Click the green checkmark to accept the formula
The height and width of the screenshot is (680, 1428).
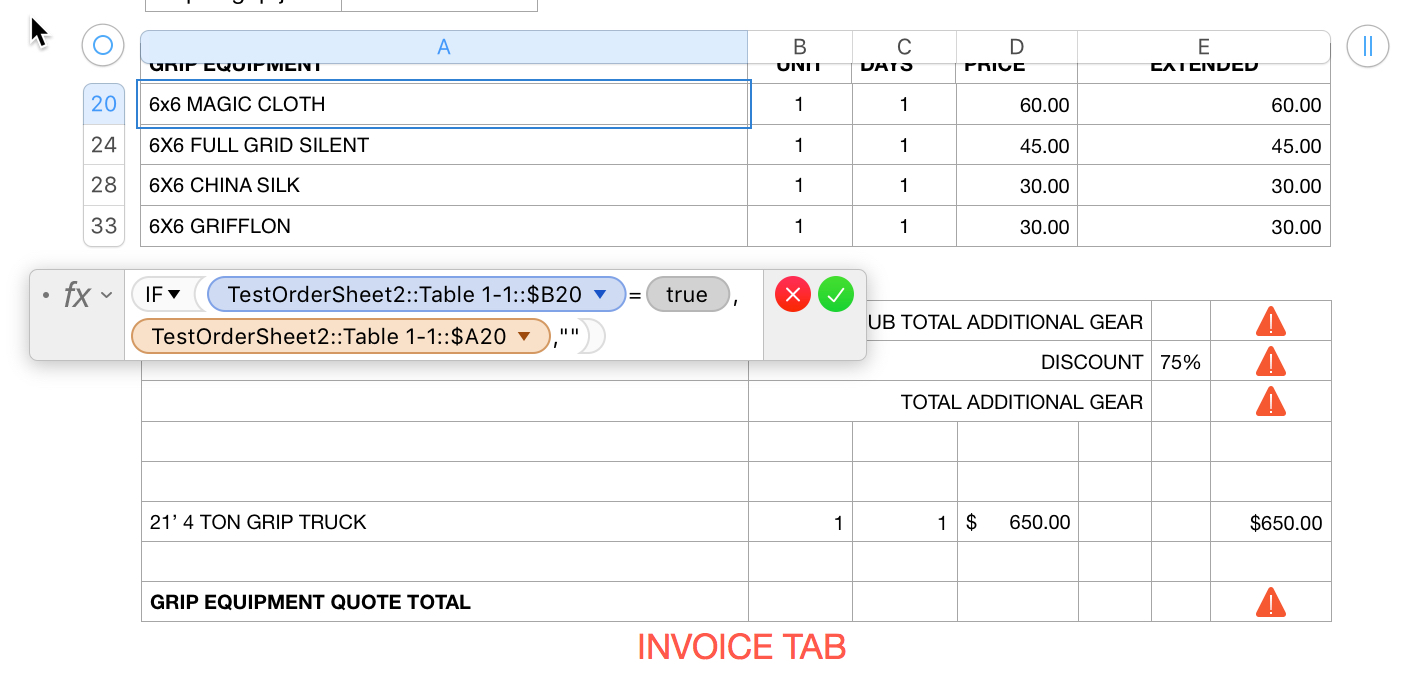(x=836, y=294)
